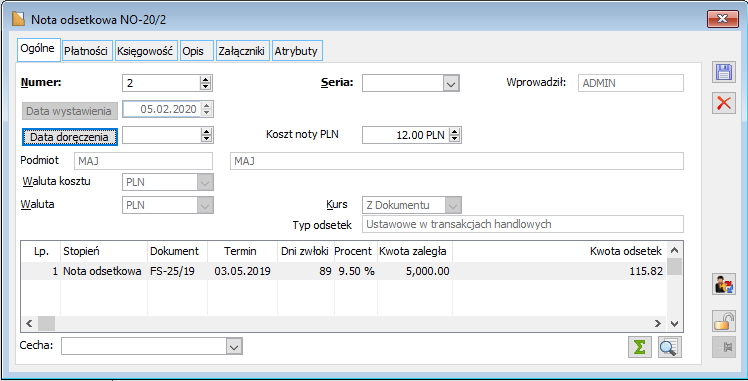Click the document icon in title bar

18,19
